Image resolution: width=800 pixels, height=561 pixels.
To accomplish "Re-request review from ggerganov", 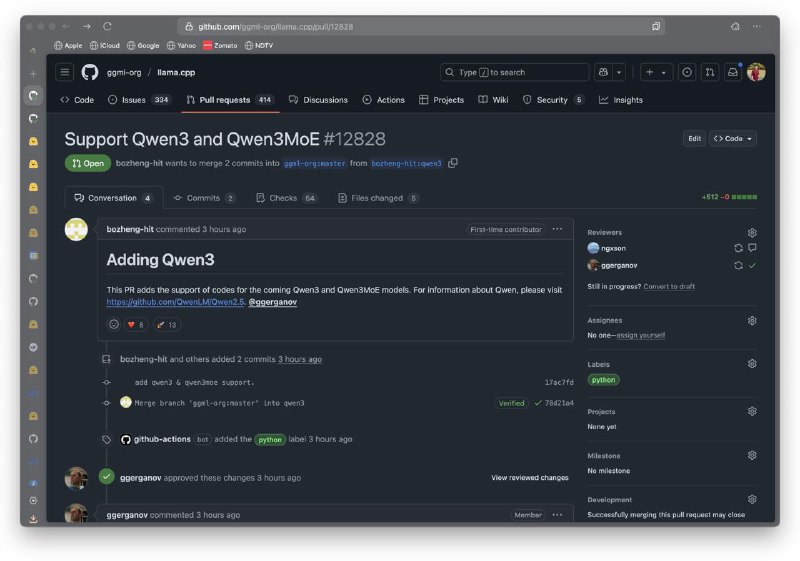I will coord(738,265).
